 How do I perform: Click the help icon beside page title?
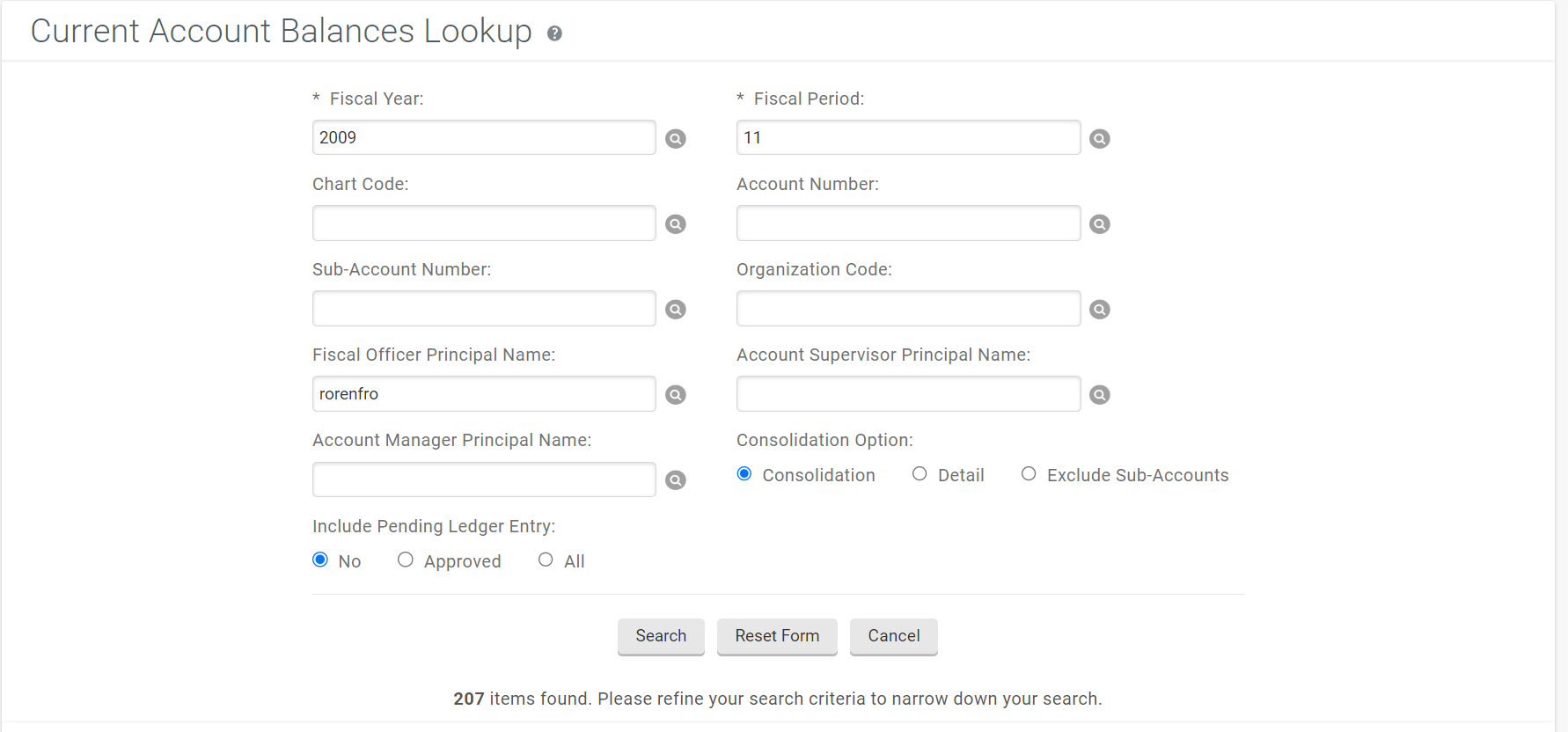(554, 33)
